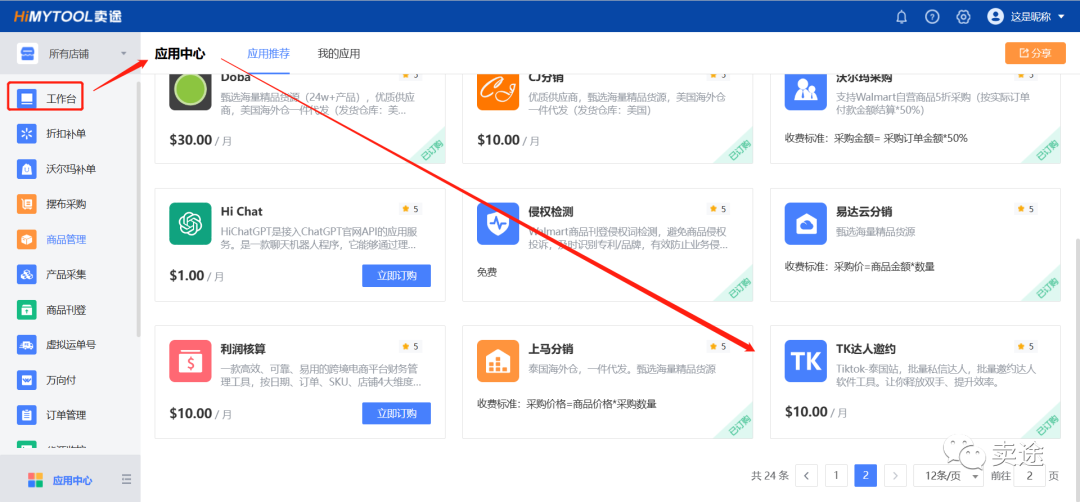This screenshot has height=502, width=1080.
Task: Click the store icon beside 所有店铺
Action: pyautogui.click(x=27, y=53)
